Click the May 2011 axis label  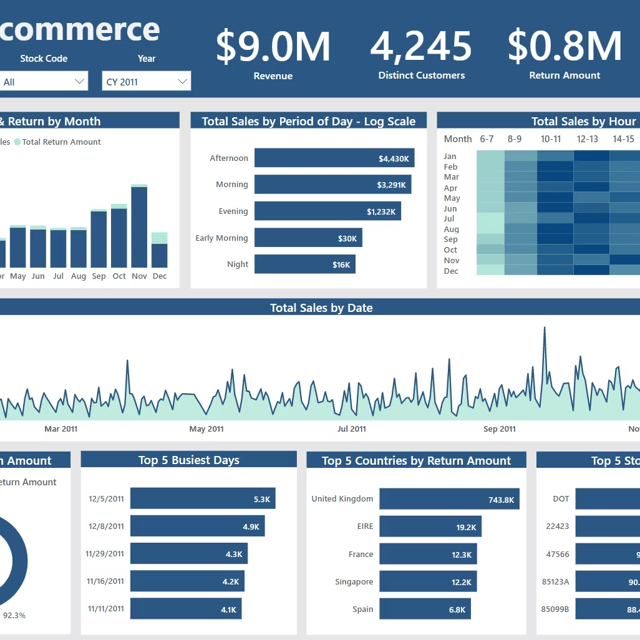click(206, 429)
